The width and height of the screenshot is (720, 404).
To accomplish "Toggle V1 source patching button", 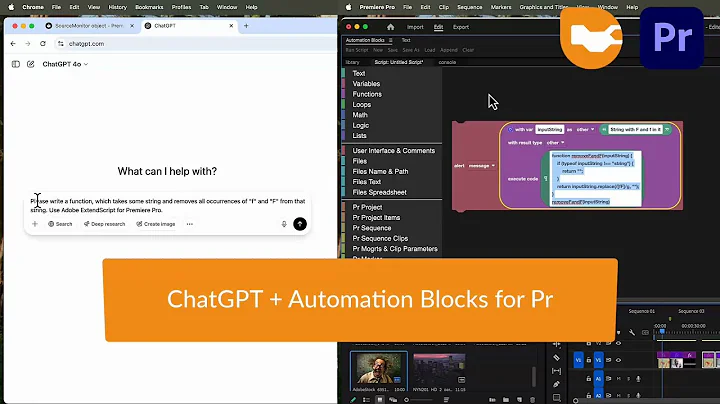I will tap(579, 360).
